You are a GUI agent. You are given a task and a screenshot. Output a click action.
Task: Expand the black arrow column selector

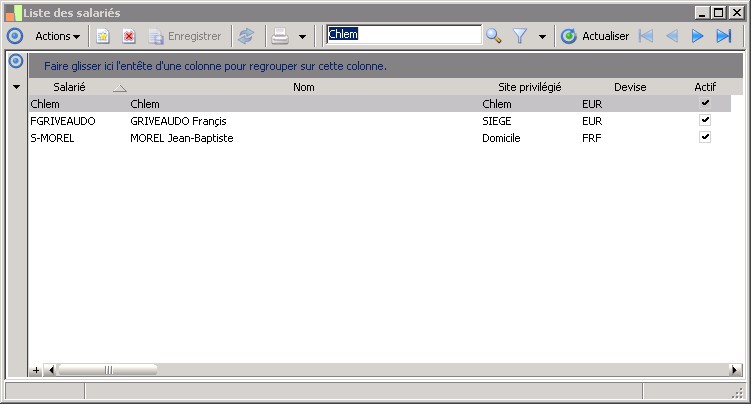16,87
